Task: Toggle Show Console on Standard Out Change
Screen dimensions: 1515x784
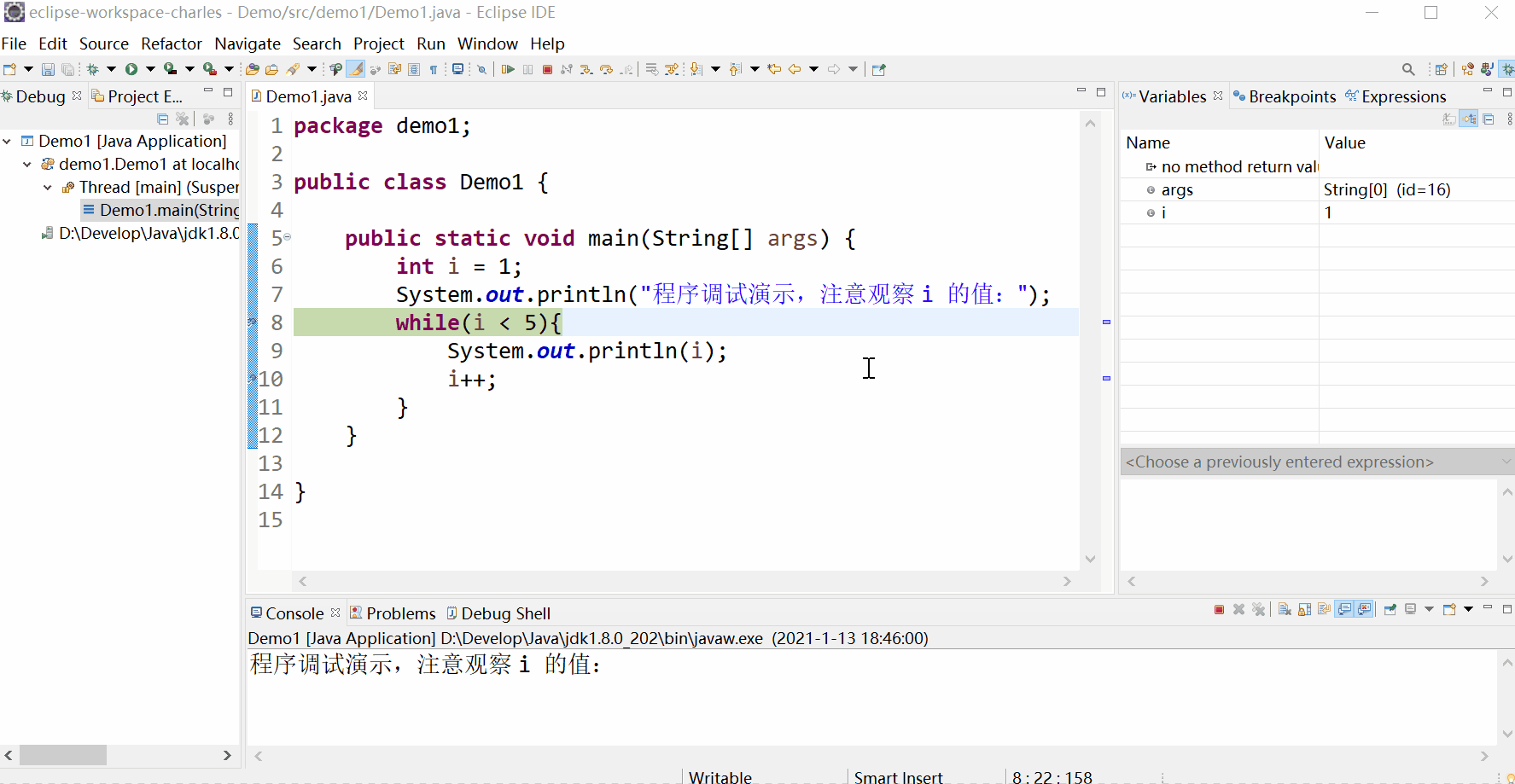Action: pyautogui.click(x=1344, y=609)
